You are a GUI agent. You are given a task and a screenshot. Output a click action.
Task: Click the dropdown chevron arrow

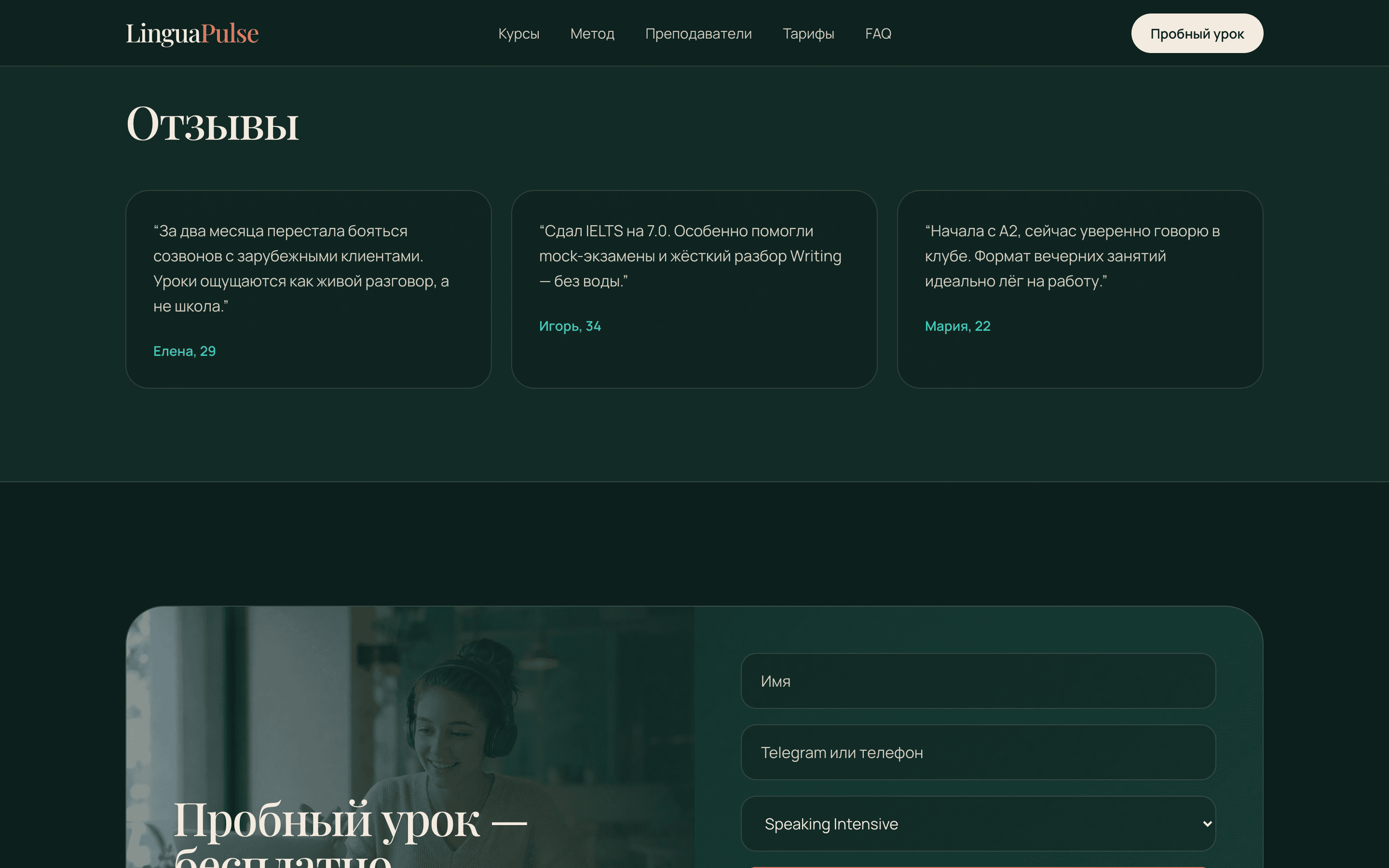coord(1207,824)
